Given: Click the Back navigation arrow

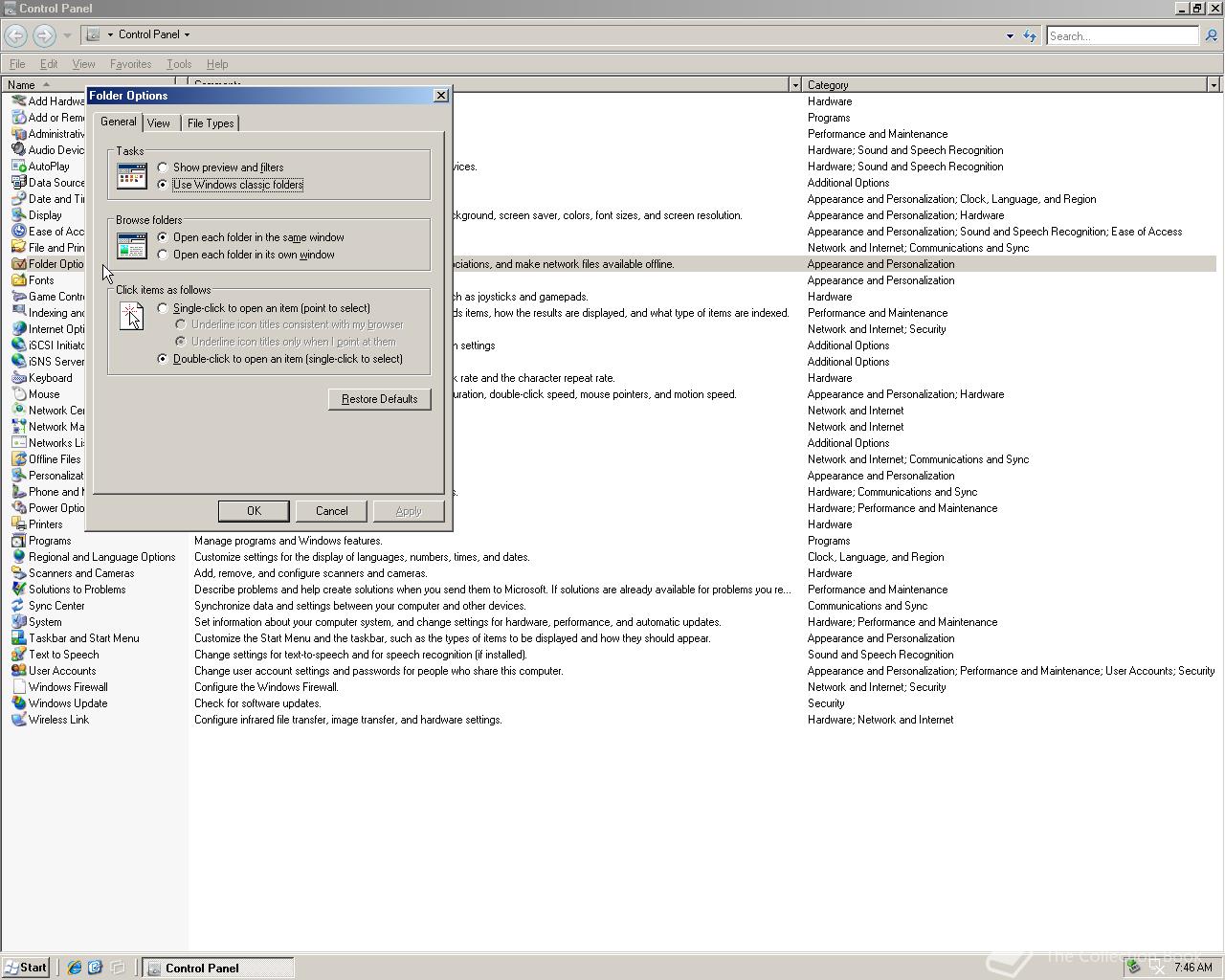Looking at the screenshot, I should coord(15,35).
